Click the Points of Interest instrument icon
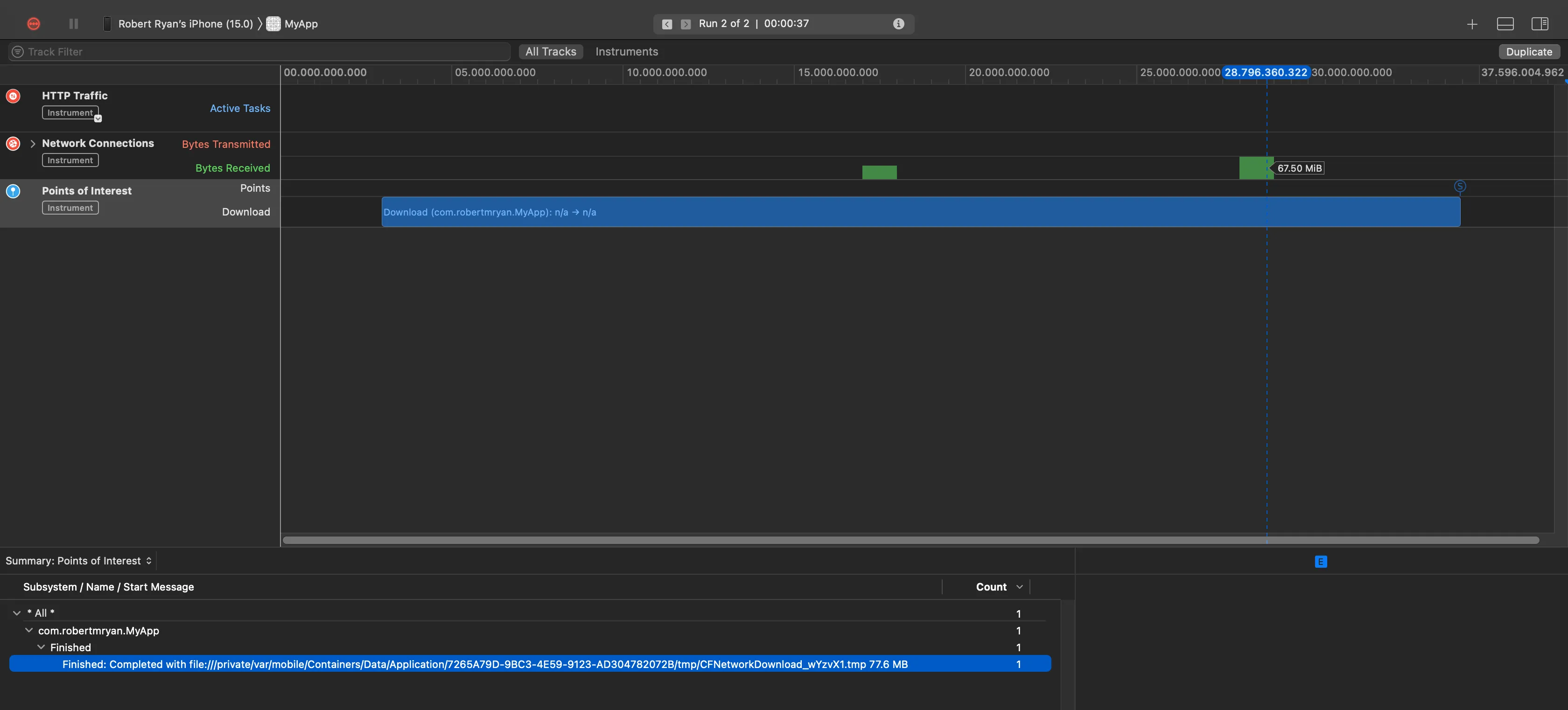This screenshot has height=710, width=1568. tap(13, 191)
